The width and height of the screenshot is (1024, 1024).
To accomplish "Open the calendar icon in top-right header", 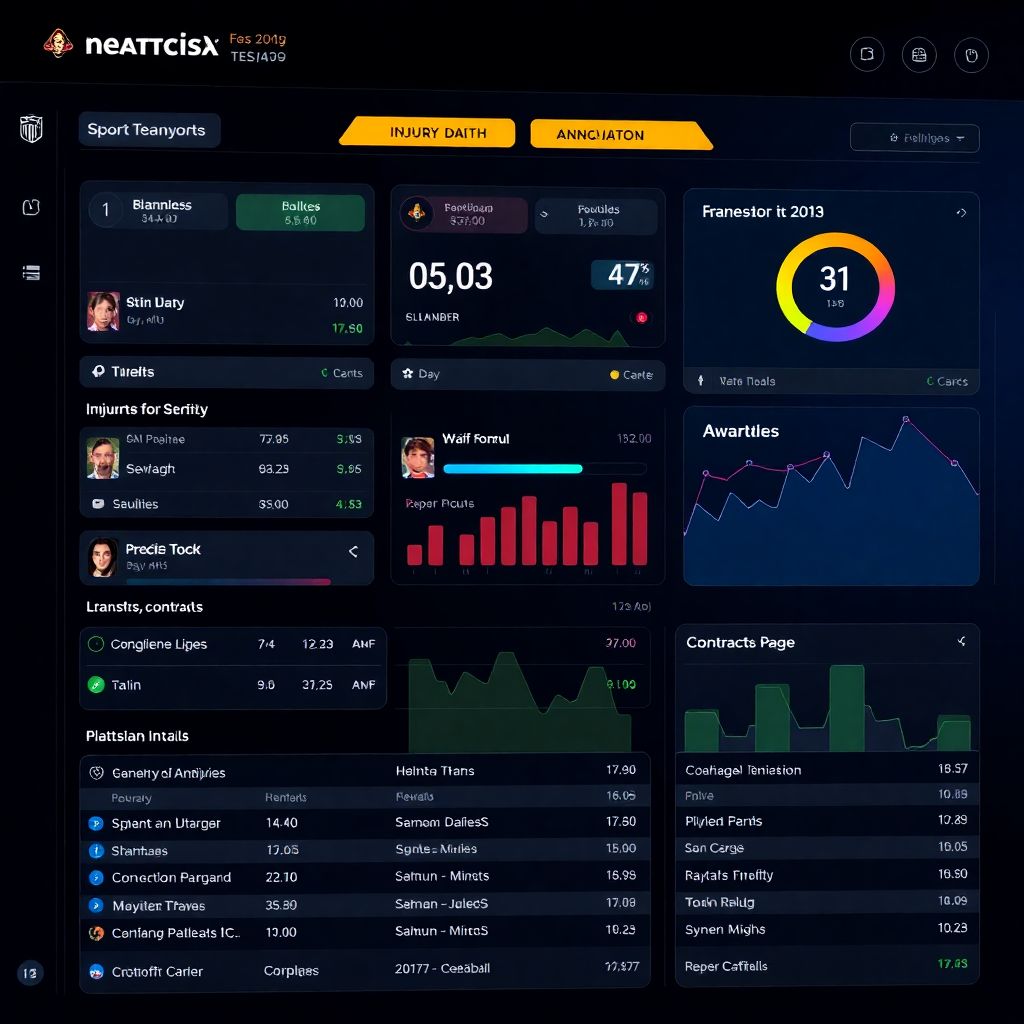I will (x=919, y=55).
